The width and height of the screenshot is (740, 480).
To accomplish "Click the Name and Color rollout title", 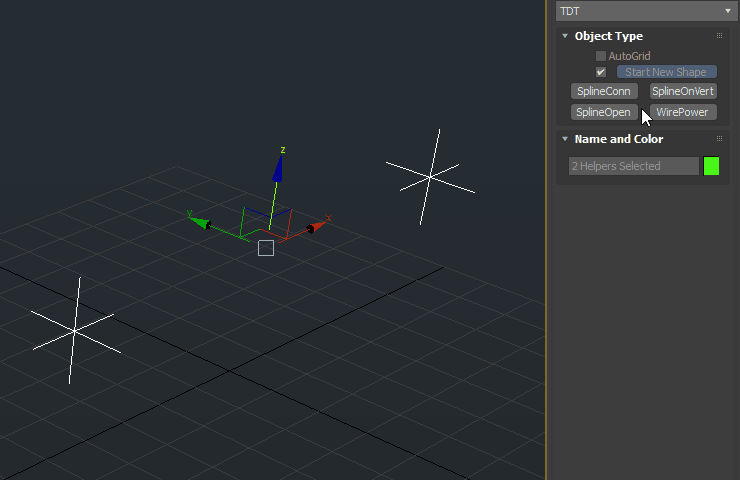I will [x=619, y=139].
